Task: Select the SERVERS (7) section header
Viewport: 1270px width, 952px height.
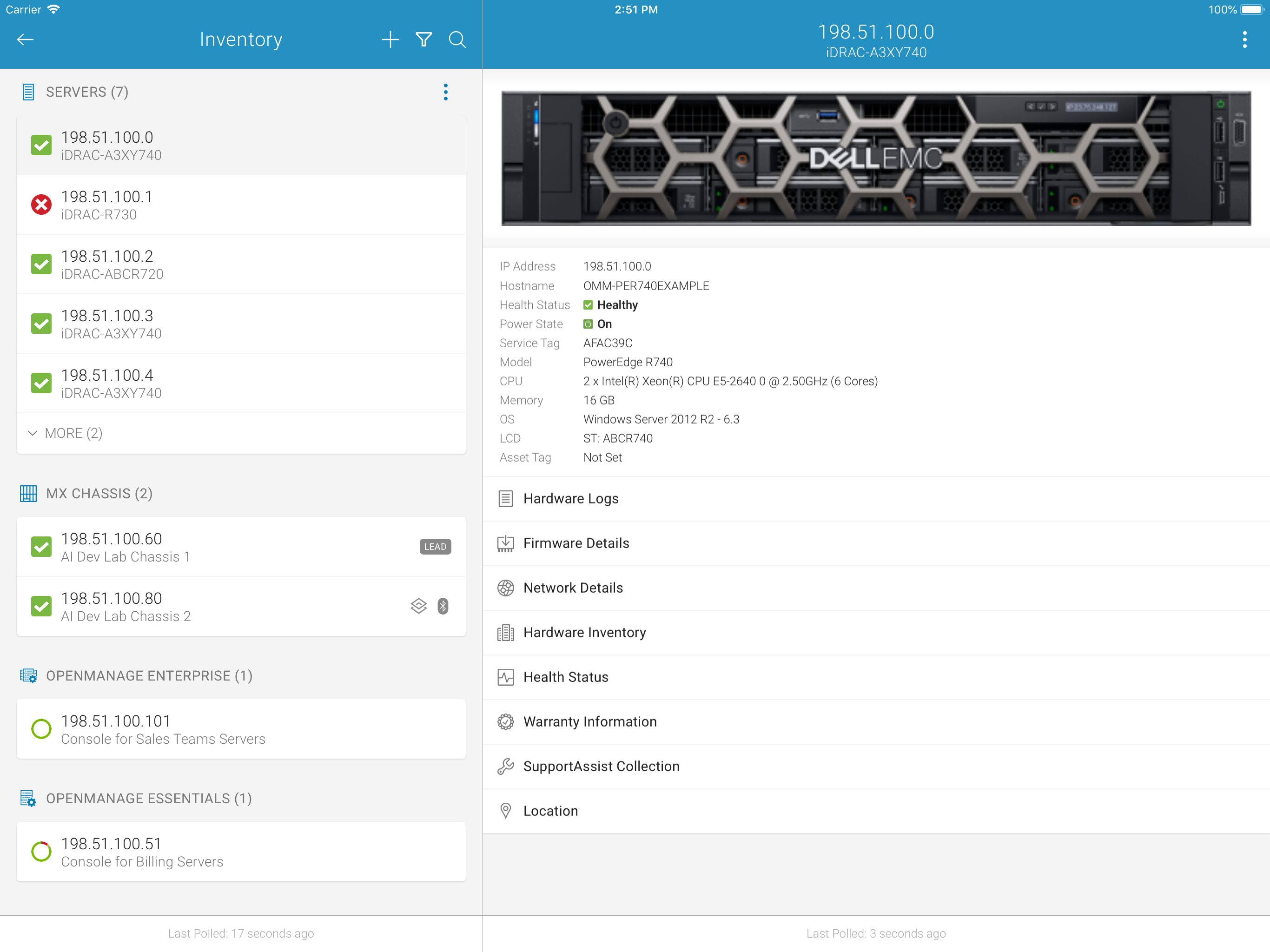Action: [86, 92]
